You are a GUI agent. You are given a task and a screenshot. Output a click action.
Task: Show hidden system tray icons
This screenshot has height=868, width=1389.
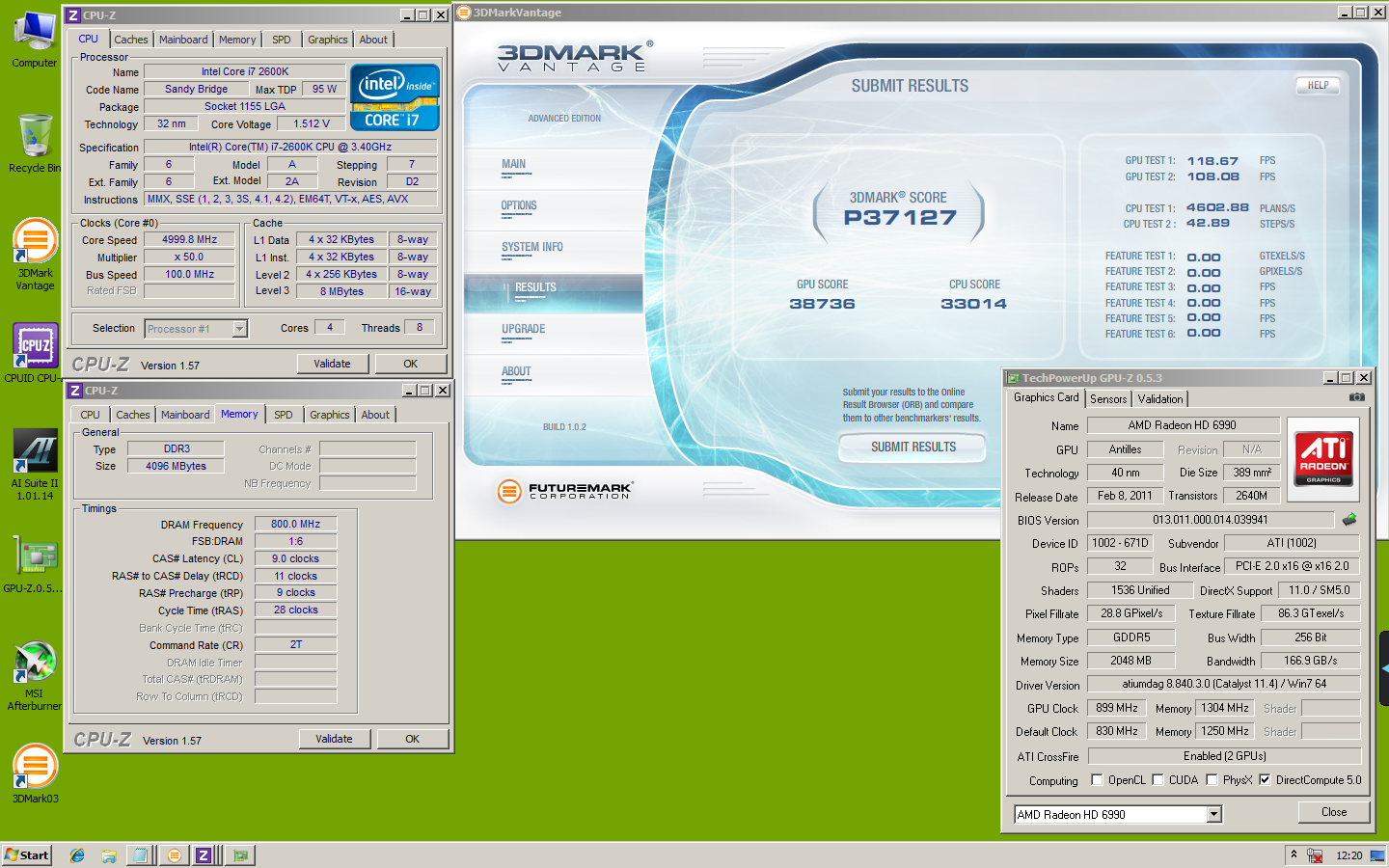[x=1294, y=854]
